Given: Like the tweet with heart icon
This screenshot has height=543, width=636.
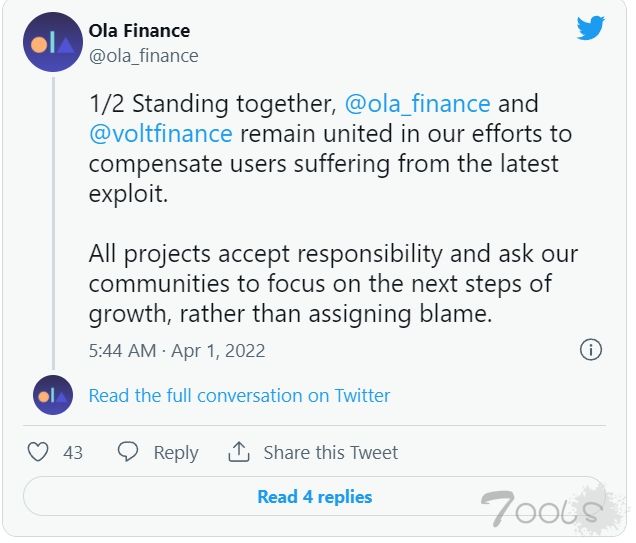Looking at the screenshot, I should click(38, 452).
